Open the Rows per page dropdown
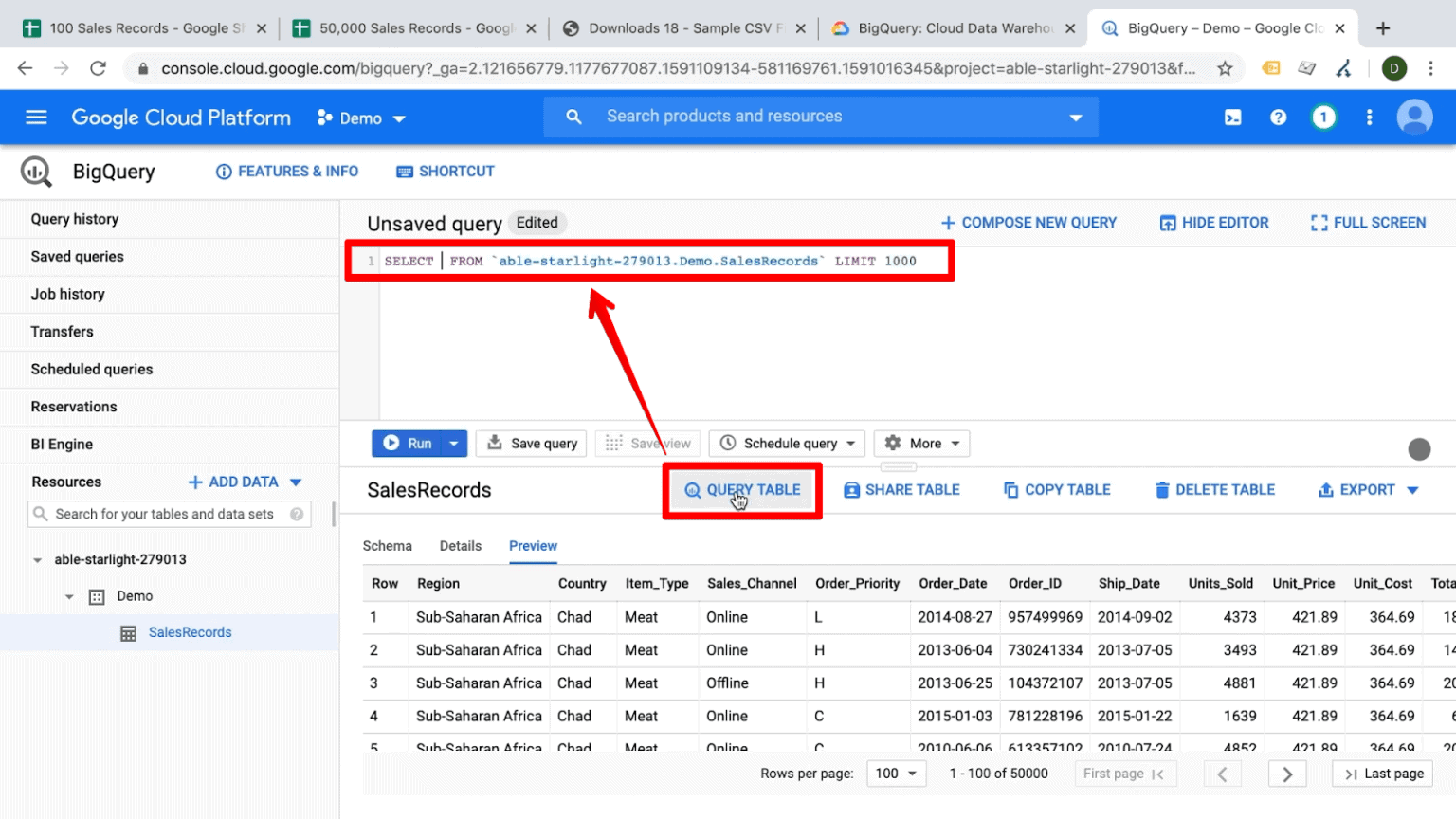 894,773
